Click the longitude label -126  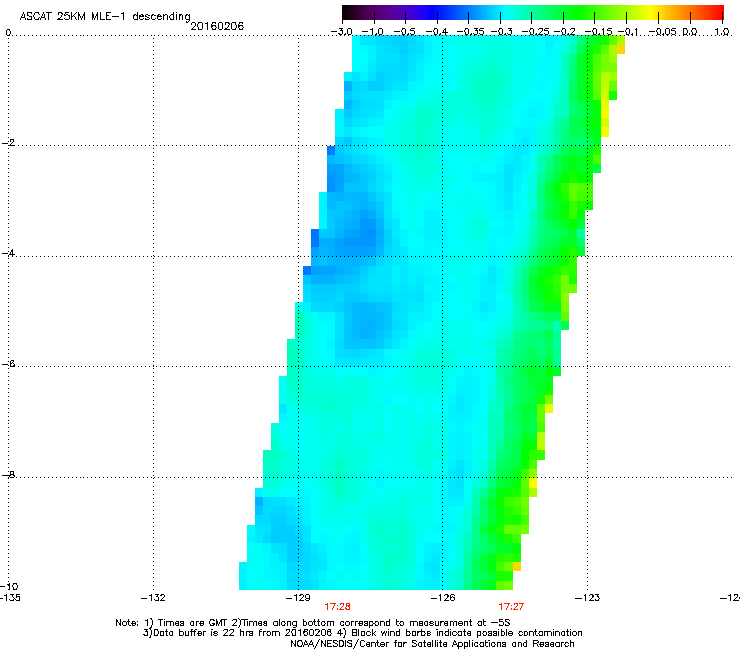443,598
